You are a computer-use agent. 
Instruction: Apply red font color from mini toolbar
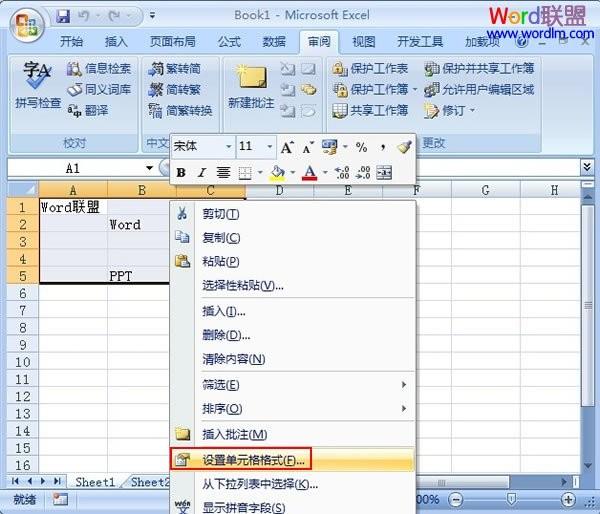[x=310, y=173]
